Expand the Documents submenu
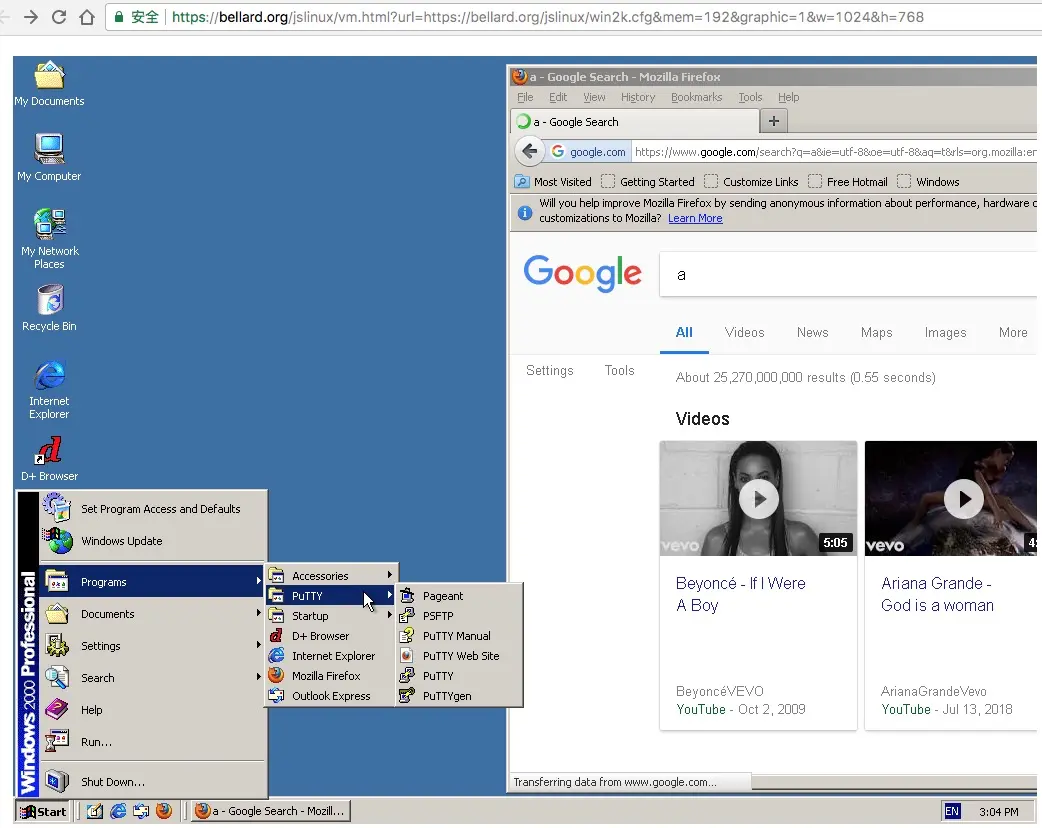This screenshot has height=828, width=1042. coord(153,614)
